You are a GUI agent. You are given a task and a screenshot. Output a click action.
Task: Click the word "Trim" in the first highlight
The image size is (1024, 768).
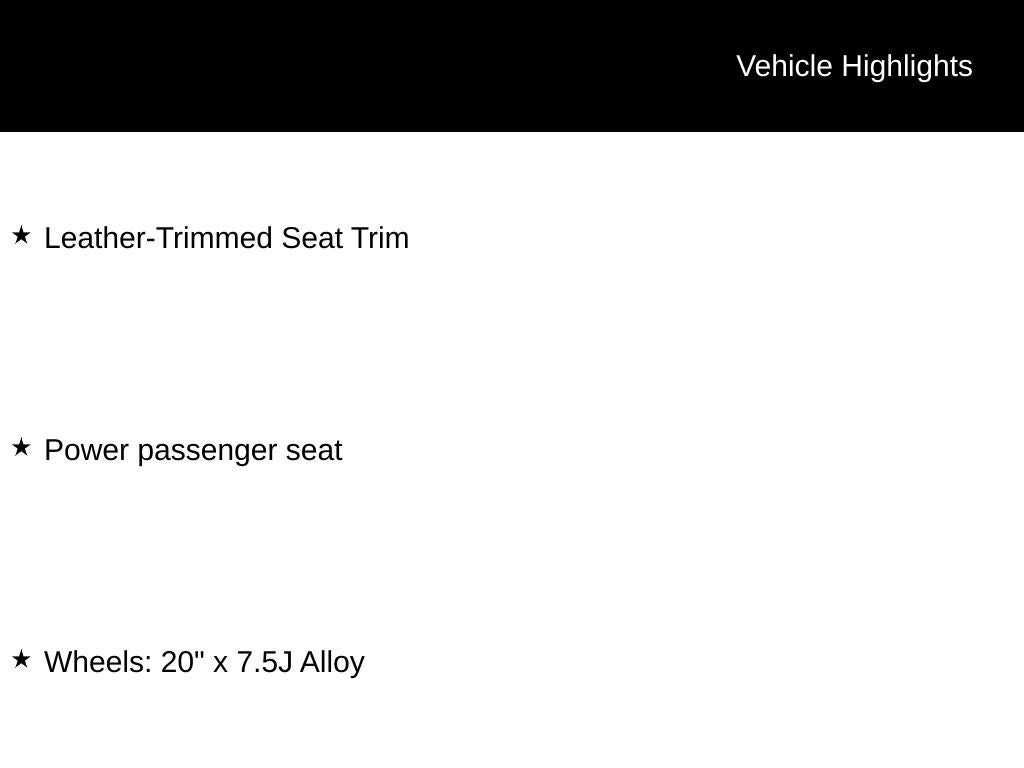(380, 238)
